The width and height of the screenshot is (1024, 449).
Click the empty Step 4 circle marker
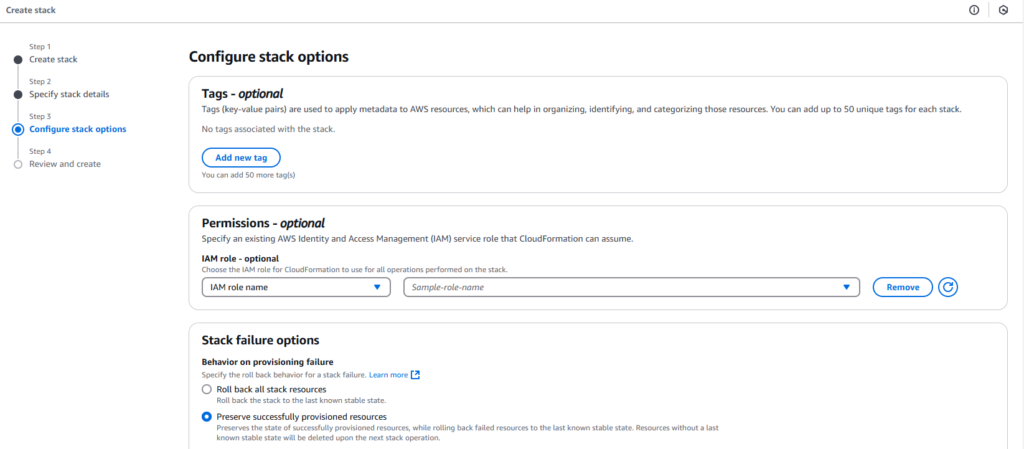coord(18,164)
